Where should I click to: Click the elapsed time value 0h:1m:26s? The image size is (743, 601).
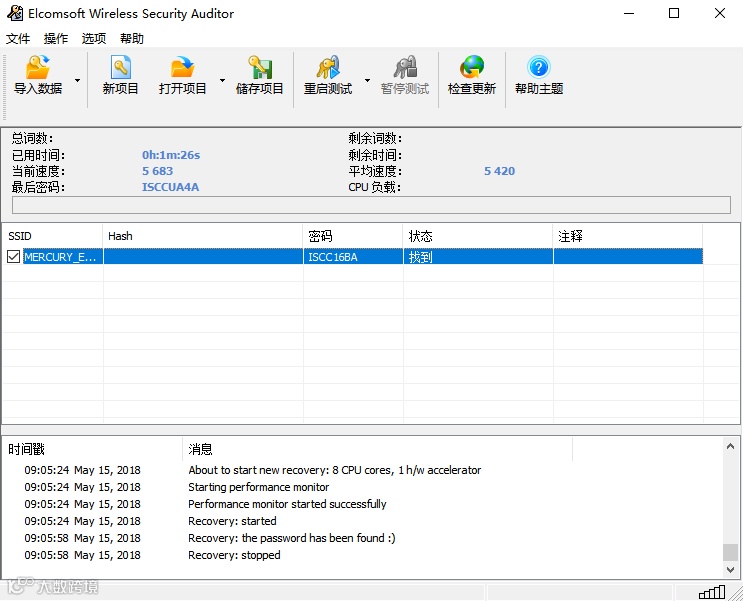(171, 155)
